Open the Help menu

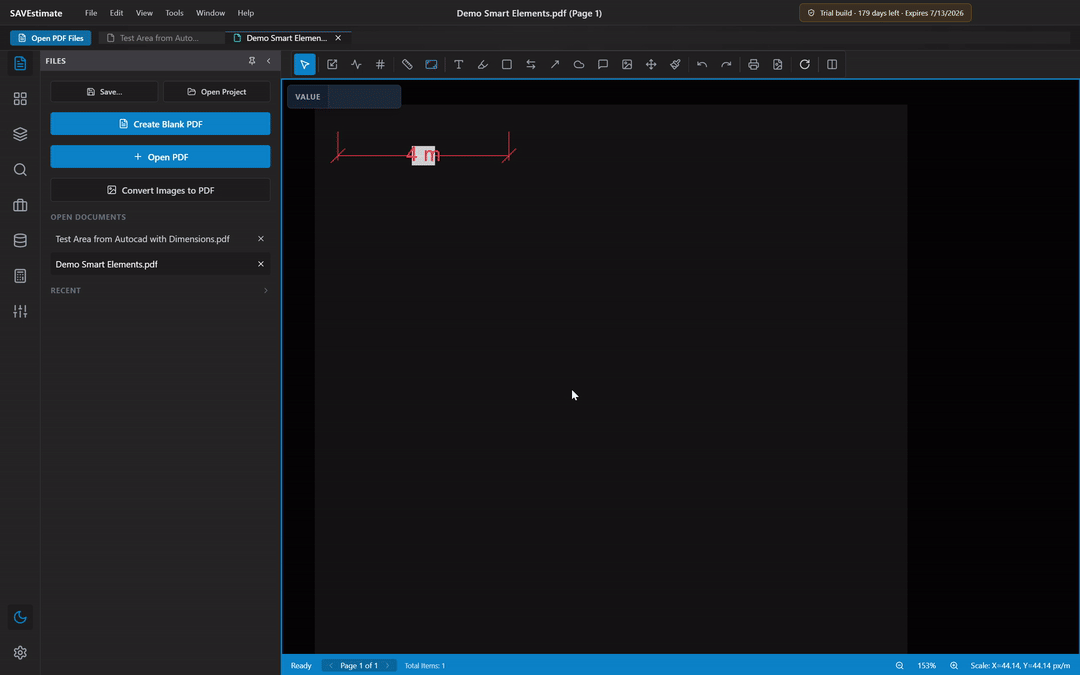coord(245,12)
